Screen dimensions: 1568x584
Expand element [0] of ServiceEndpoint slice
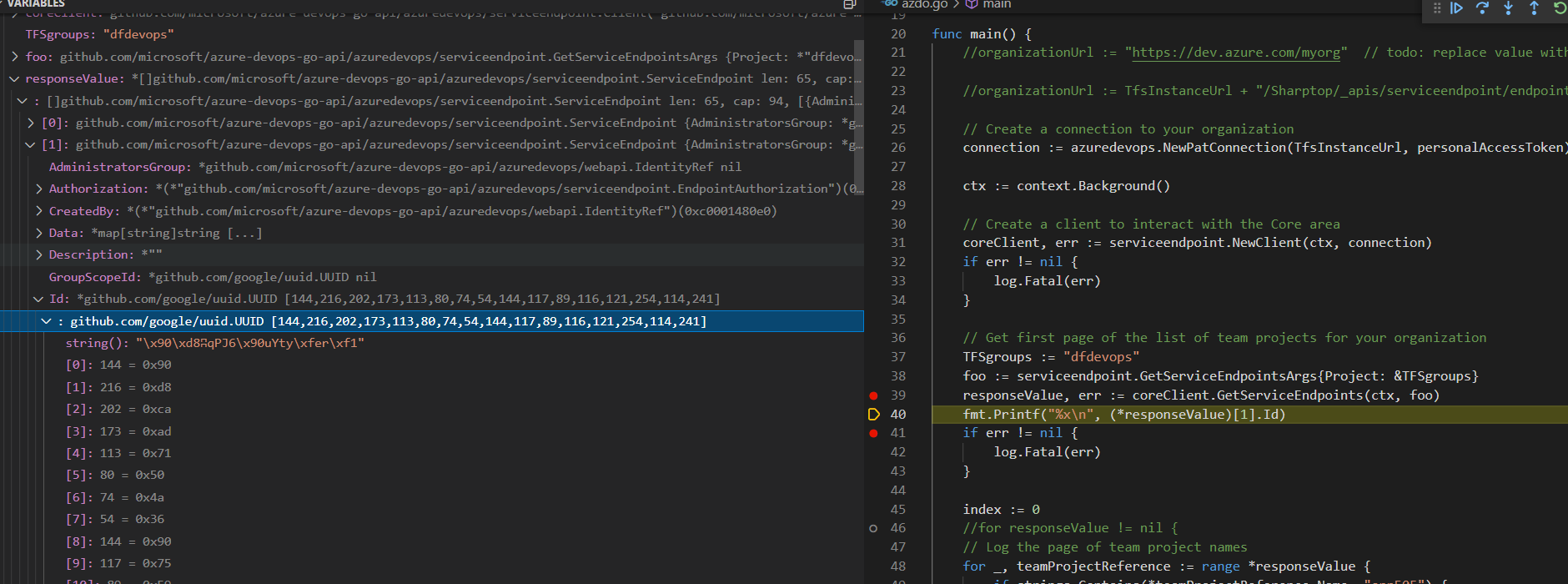[31, 123]
